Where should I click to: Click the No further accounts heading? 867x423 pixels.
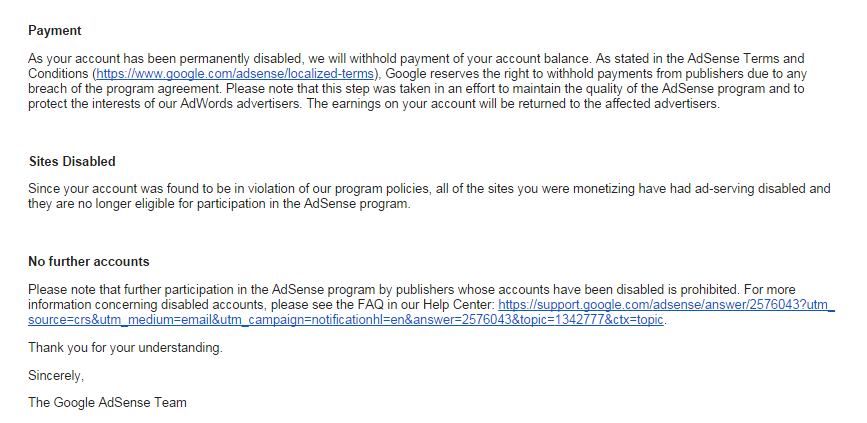click(x=88, y=262)
